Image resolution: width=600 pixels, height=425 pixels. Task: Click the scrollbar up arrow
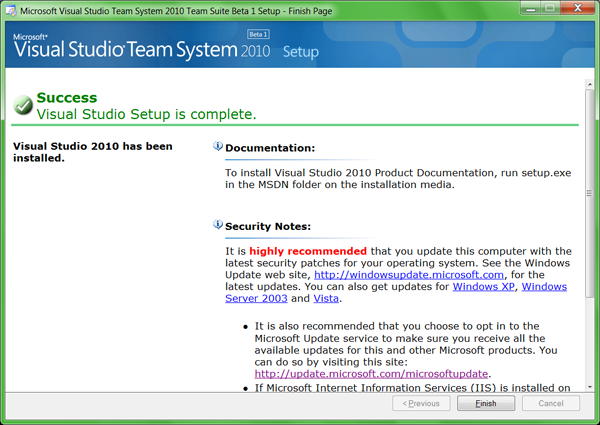[590, 84]
